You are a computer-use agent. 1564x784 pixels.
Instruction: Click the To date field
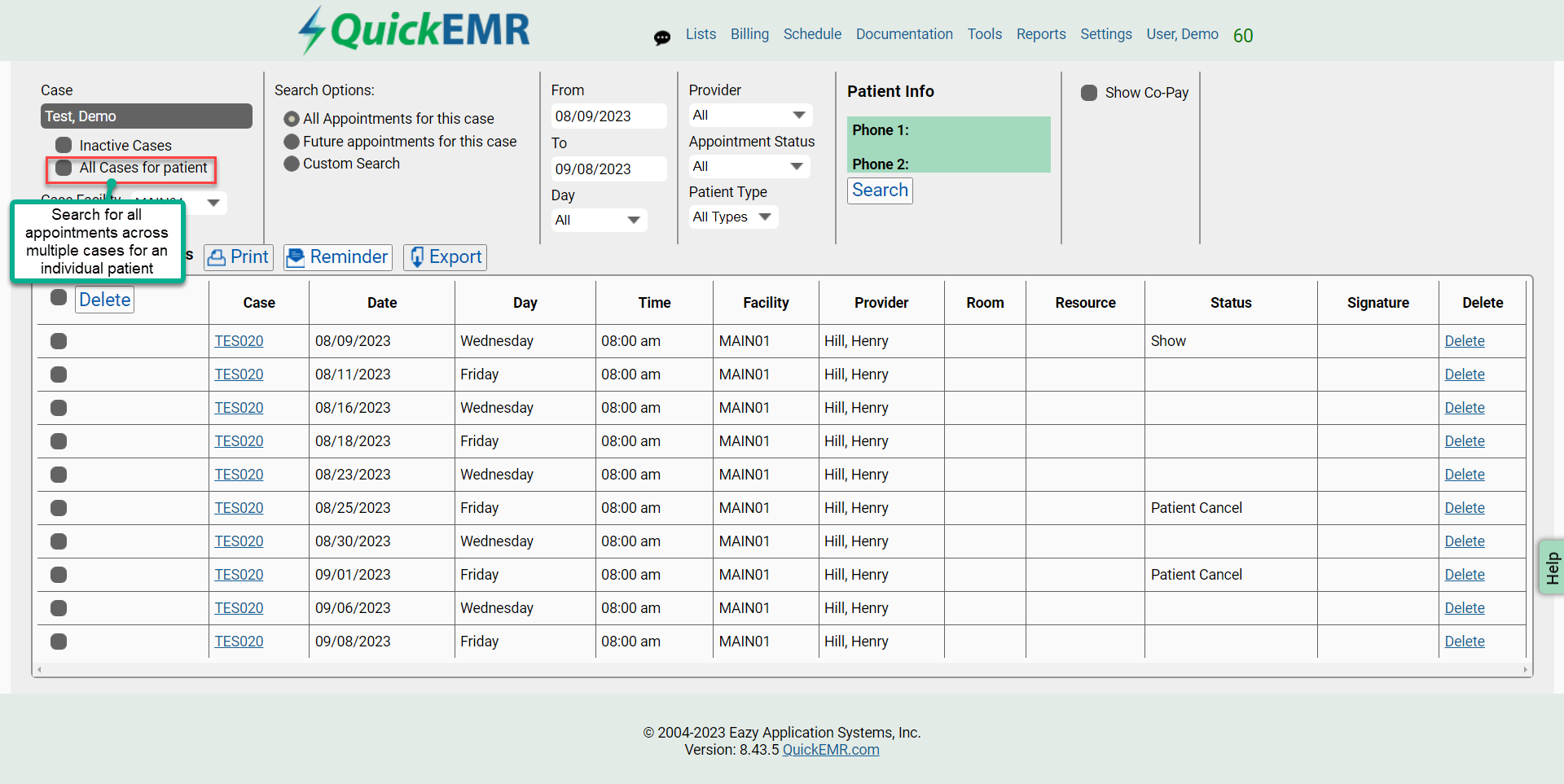(x=608, y=169)
